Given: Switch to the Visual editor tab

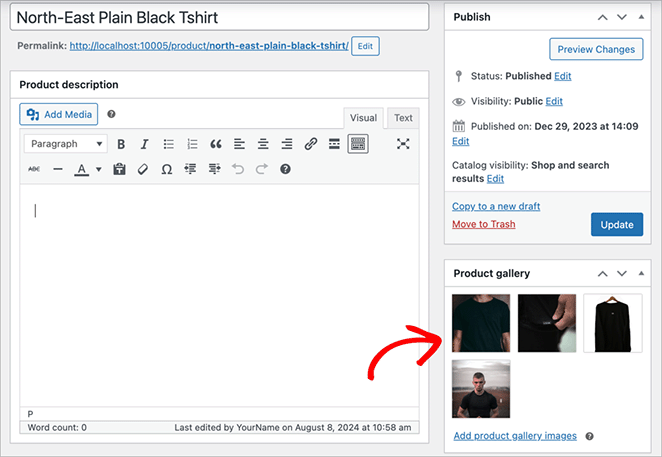Looking at the screenshot, I should 363,118.
